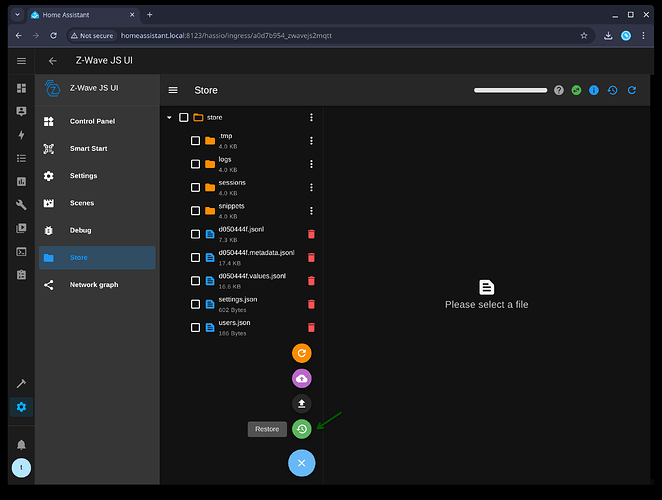Reload the page in Chrome
This screenshot has height=500, width=662.
(x=53, y=35)
